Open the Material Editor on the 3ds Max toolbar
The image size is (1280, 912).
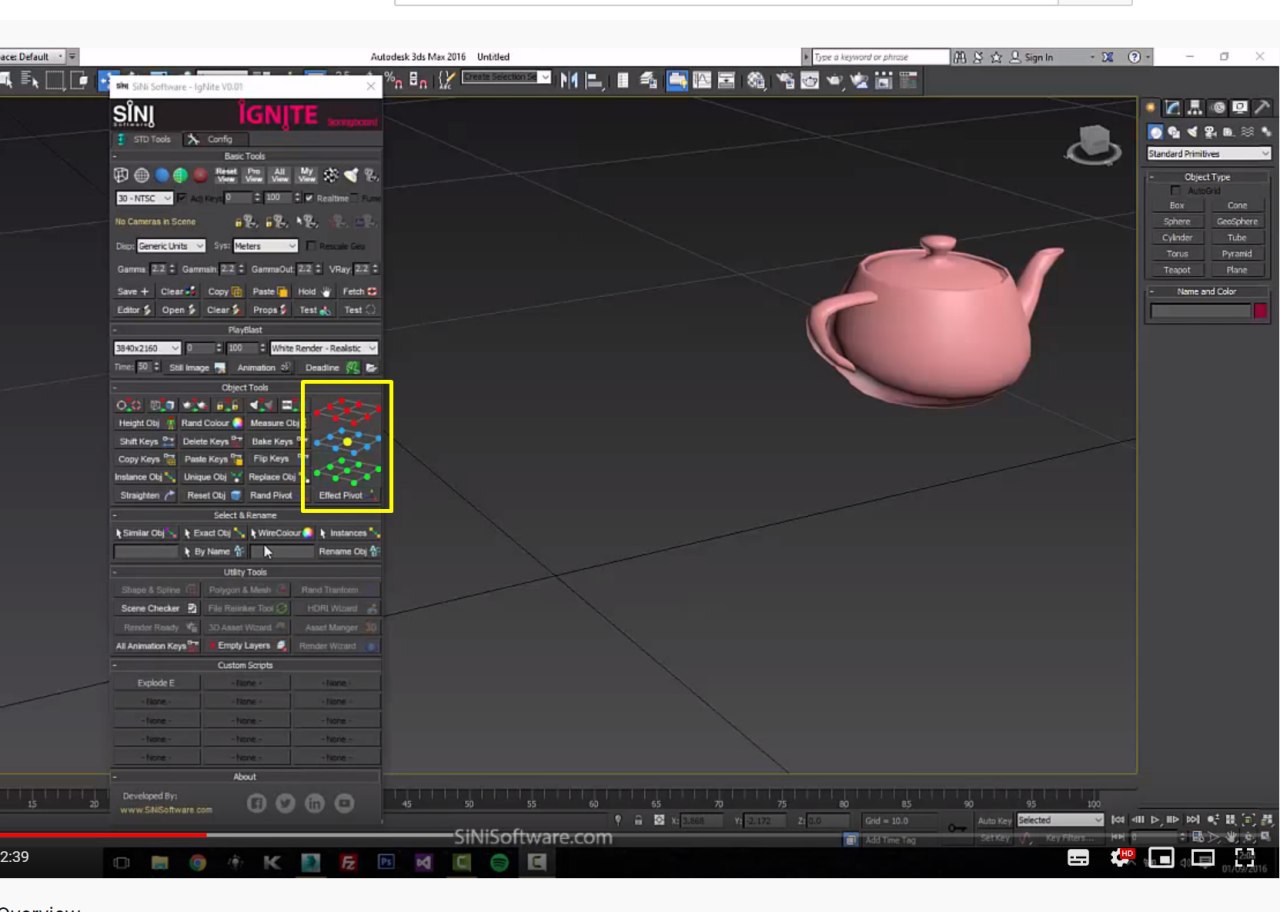coord(756,82)
